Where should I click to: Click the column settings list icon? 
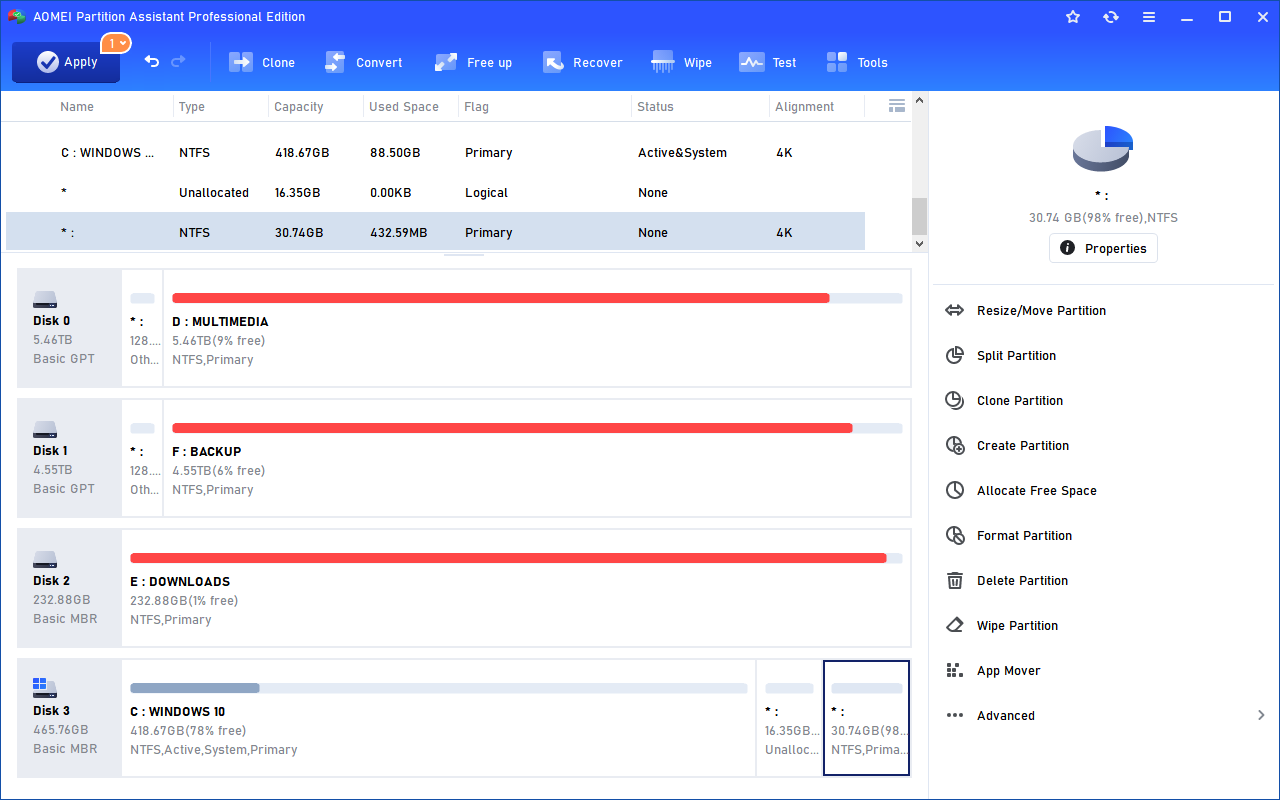[897, 106]
